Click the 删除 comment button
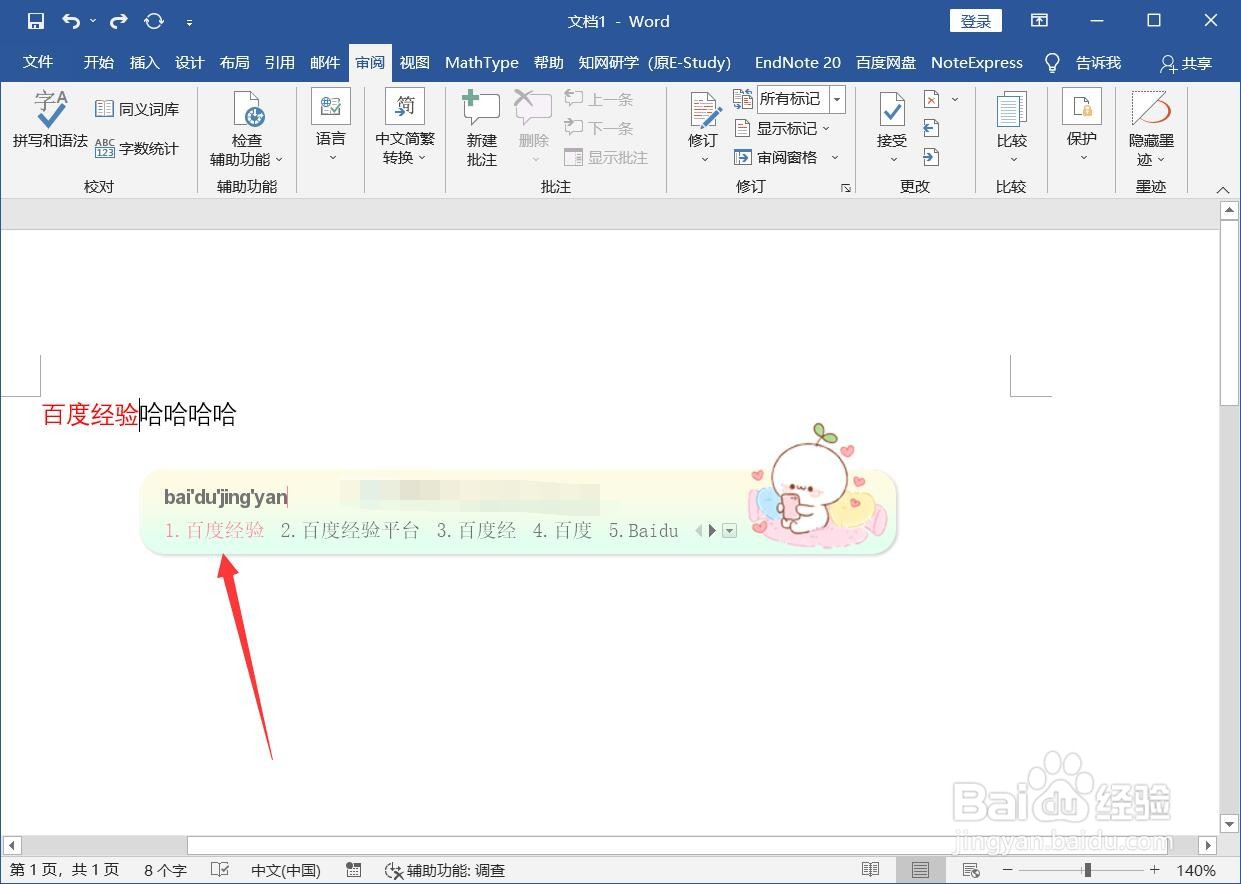 tap(534, 128)
